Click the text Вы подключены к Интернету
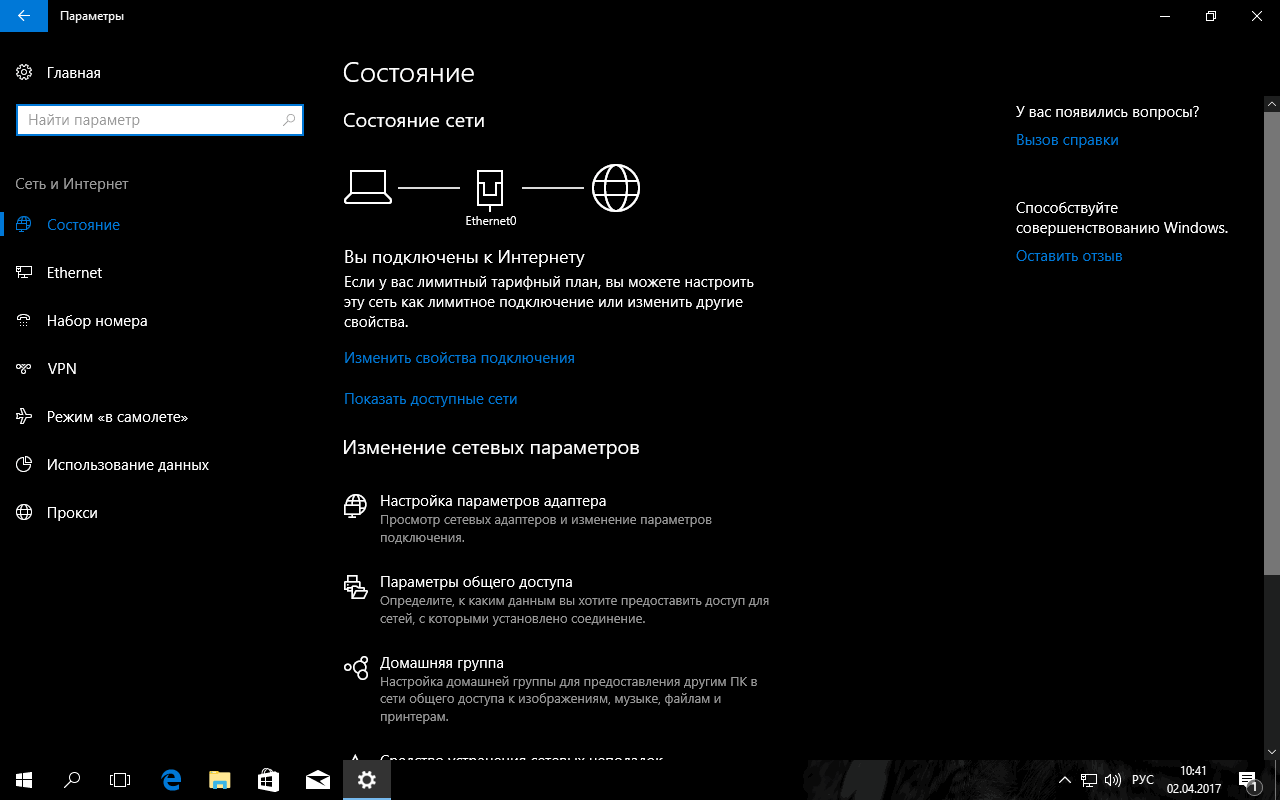1280x800 pixels. click(464, 257)
